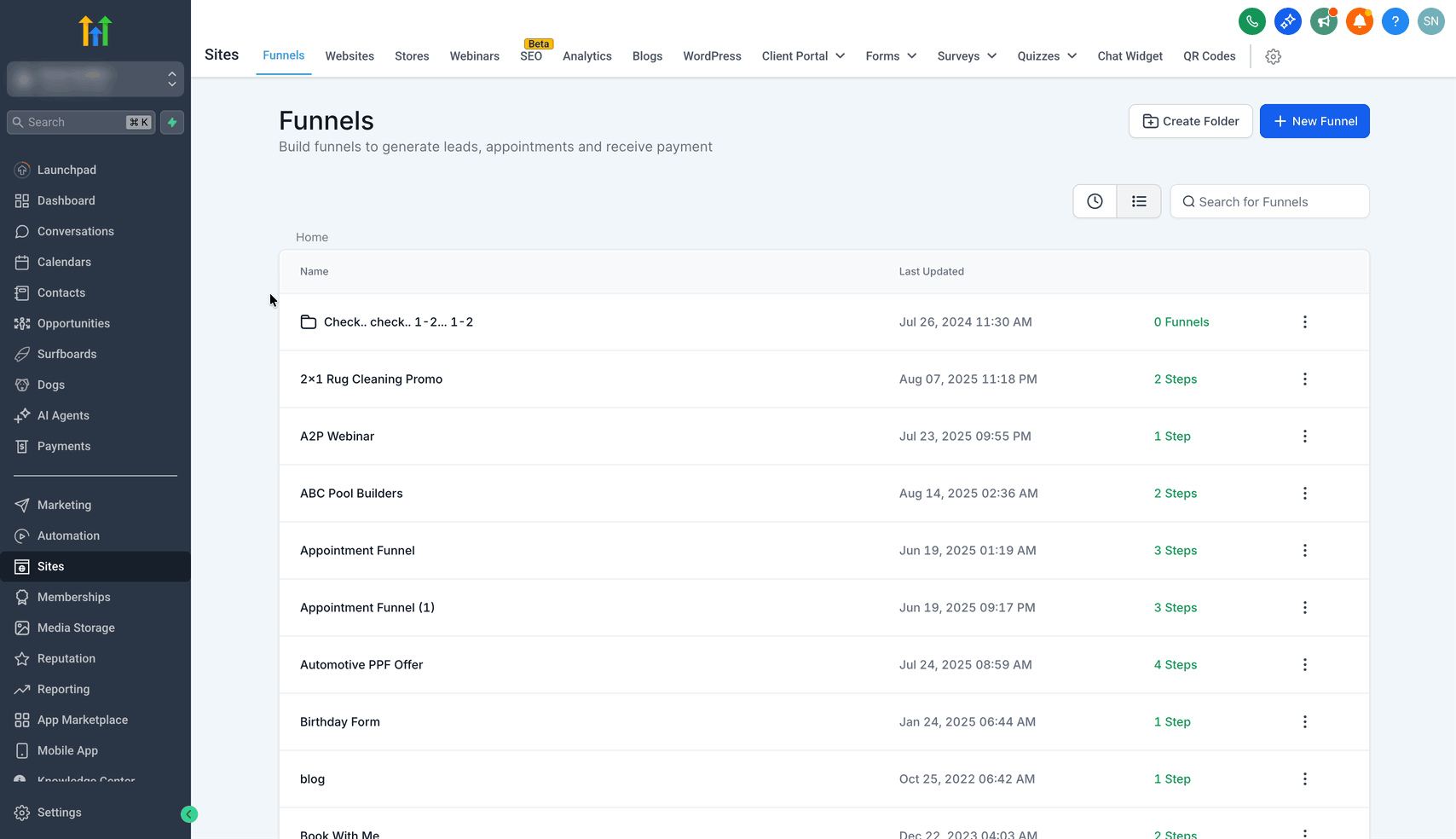Open AI Agents from sidebar
1456x839 pixels.
tap(95, 415)
